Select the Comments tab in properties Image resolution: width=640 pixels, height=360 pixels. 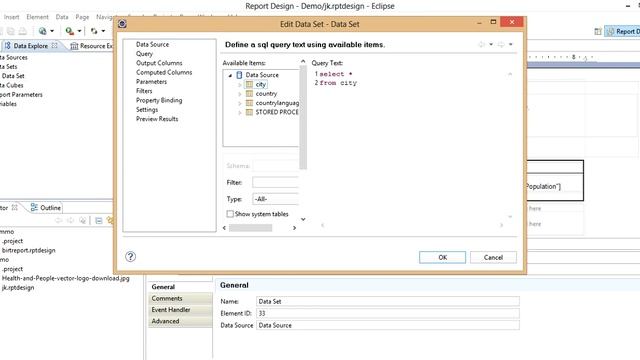[180, 298]
